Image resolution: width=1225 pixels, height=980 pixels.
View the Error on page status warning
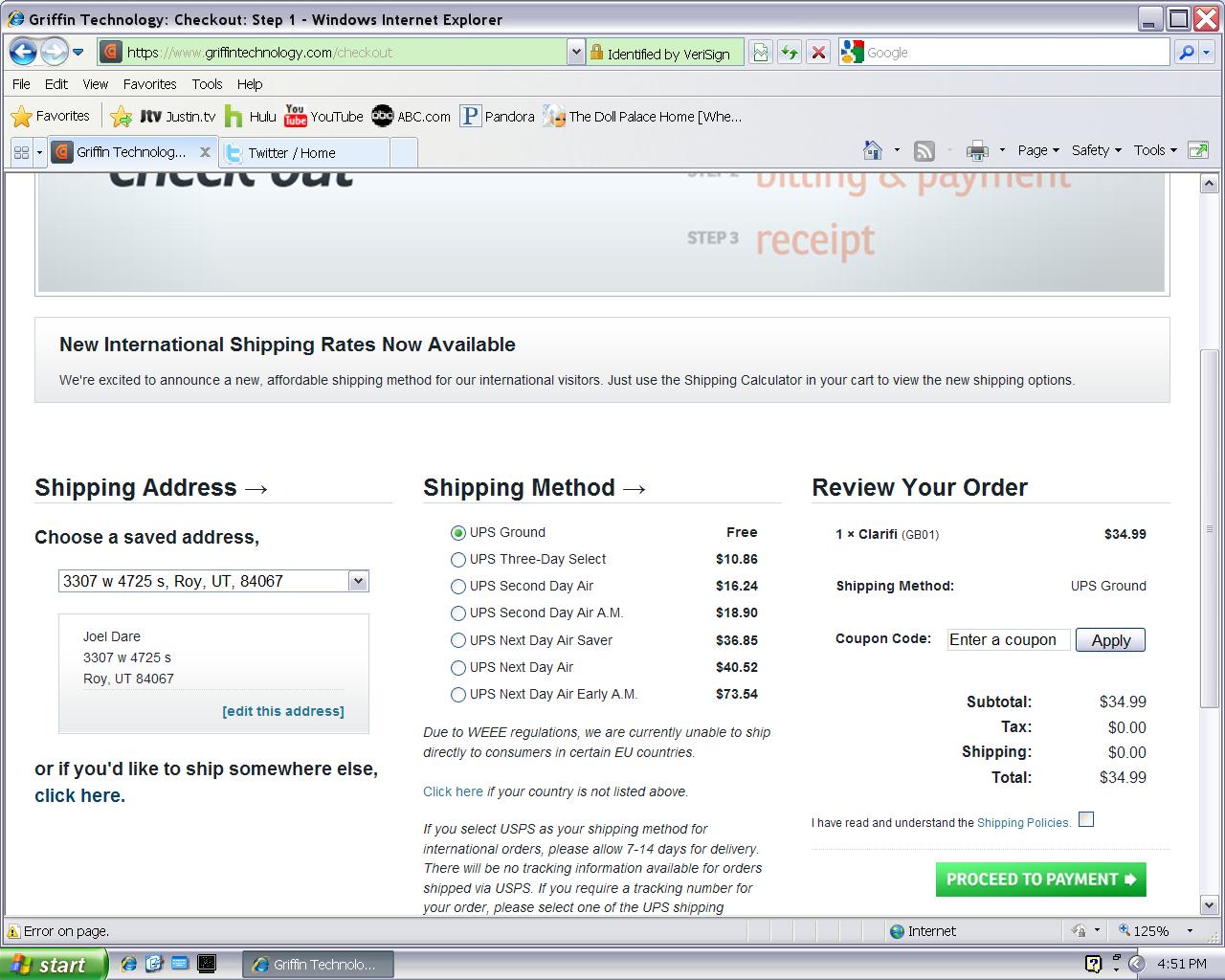click(59, 931)
